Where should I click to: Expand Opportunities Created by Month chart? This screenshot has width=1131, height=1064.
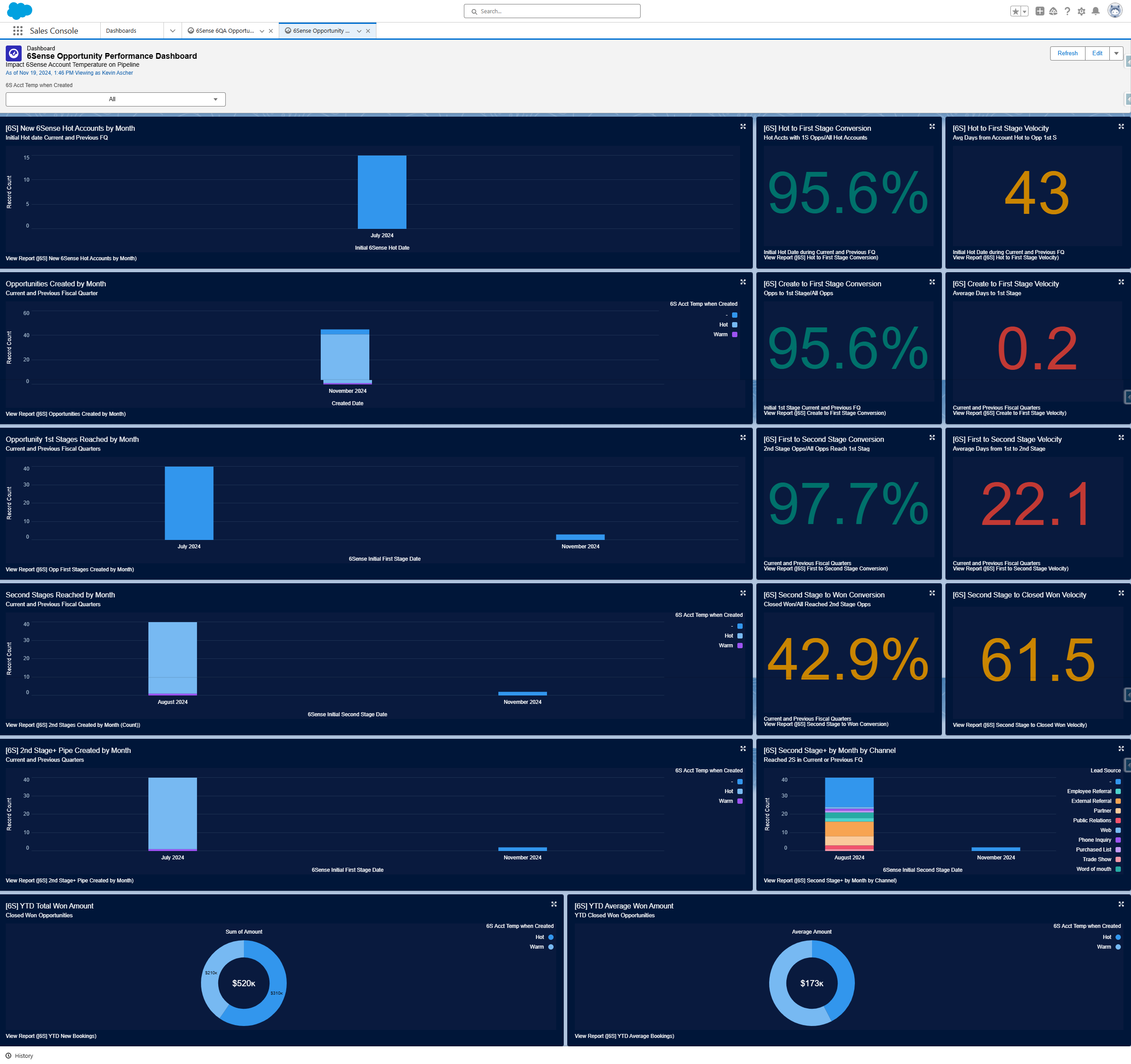click(742, 282)
